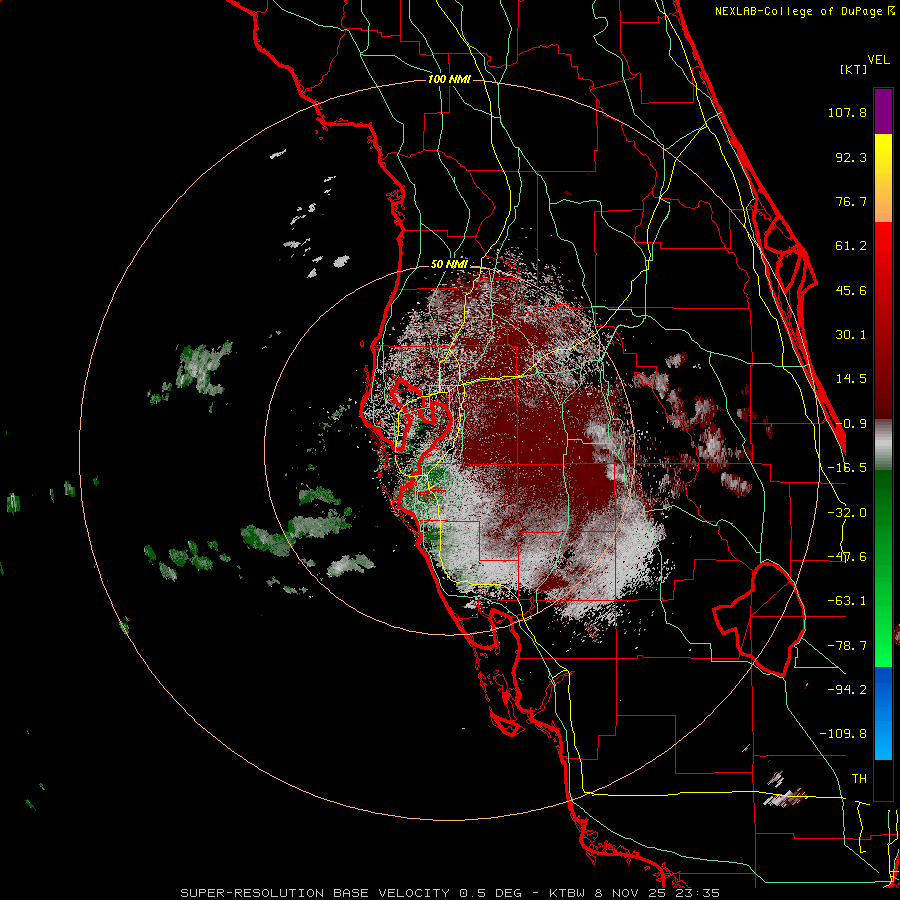Click the -0.9 velocity scale value
The width and height of the screenshot is (900, 900).
851,424
